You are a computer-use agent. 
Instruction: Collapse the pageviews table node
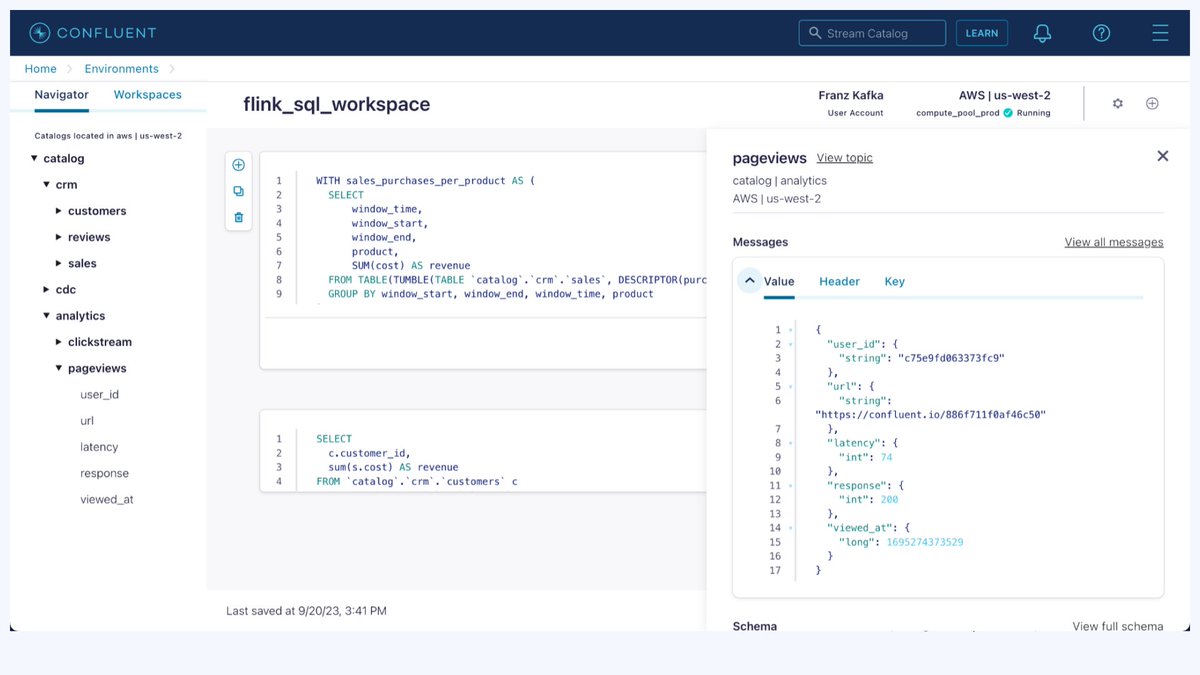point(59,368)
